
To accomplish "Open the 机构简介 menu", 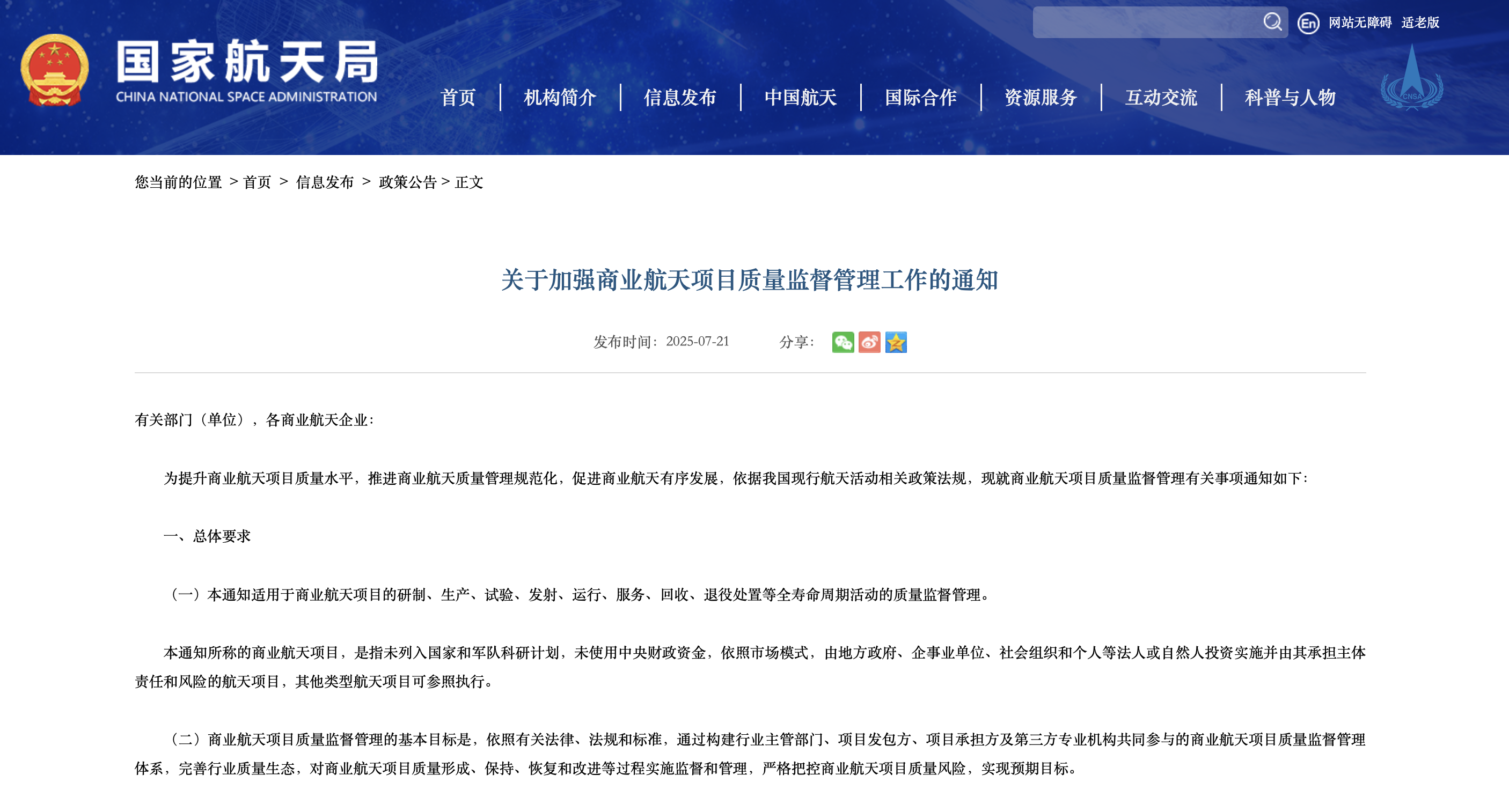I will tap(560, 97).
